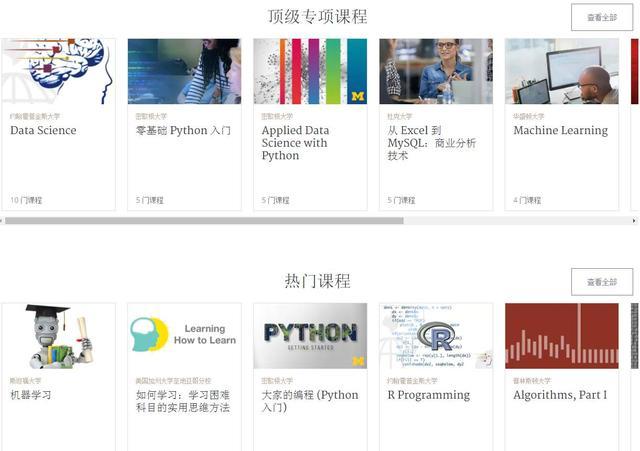This screenshot has height=451, width=640.
Task: Open the R Programming course title
Action: (x=429, y=395)
